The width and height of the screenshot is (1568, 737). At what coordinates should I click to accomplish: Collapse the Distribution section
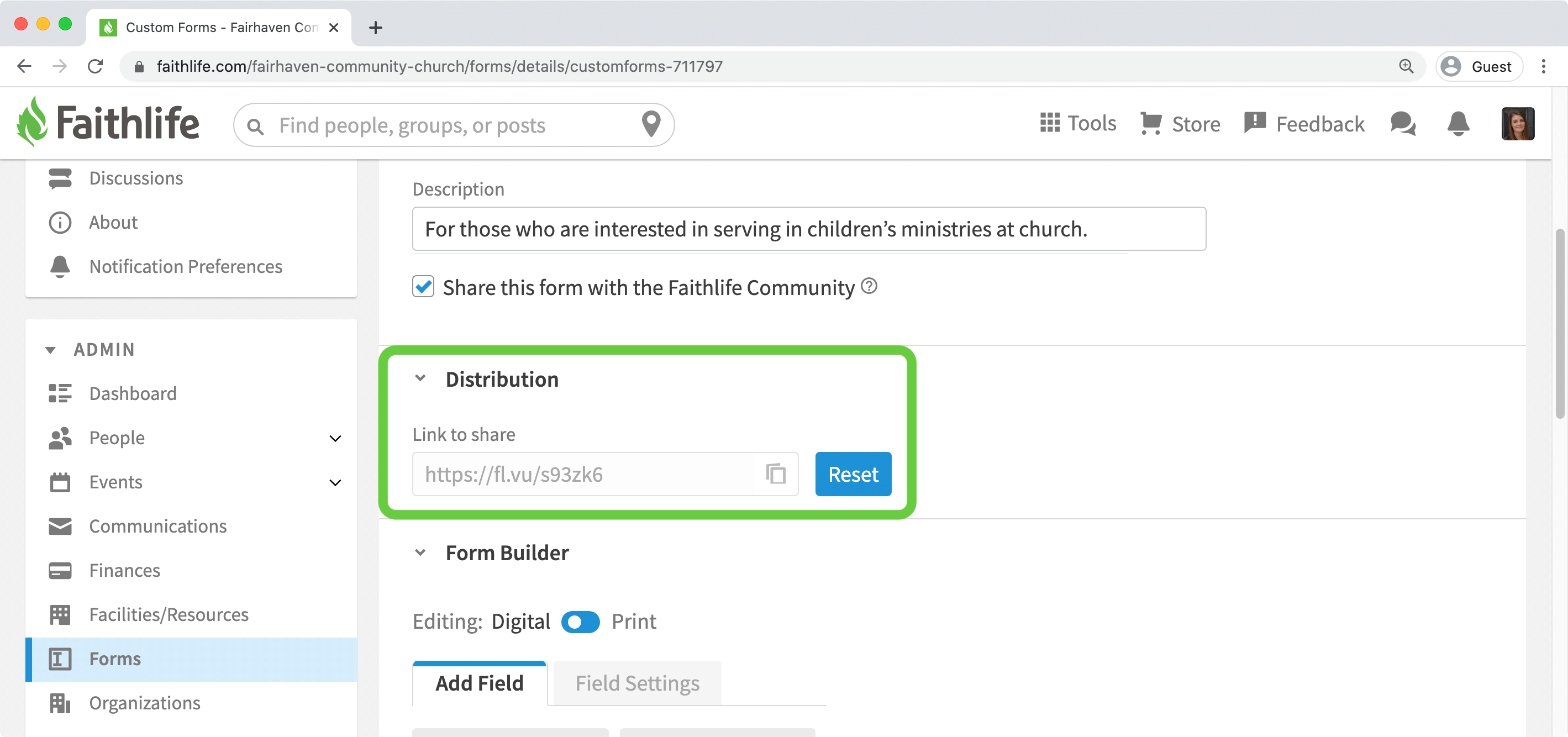(x=420, y=378)
